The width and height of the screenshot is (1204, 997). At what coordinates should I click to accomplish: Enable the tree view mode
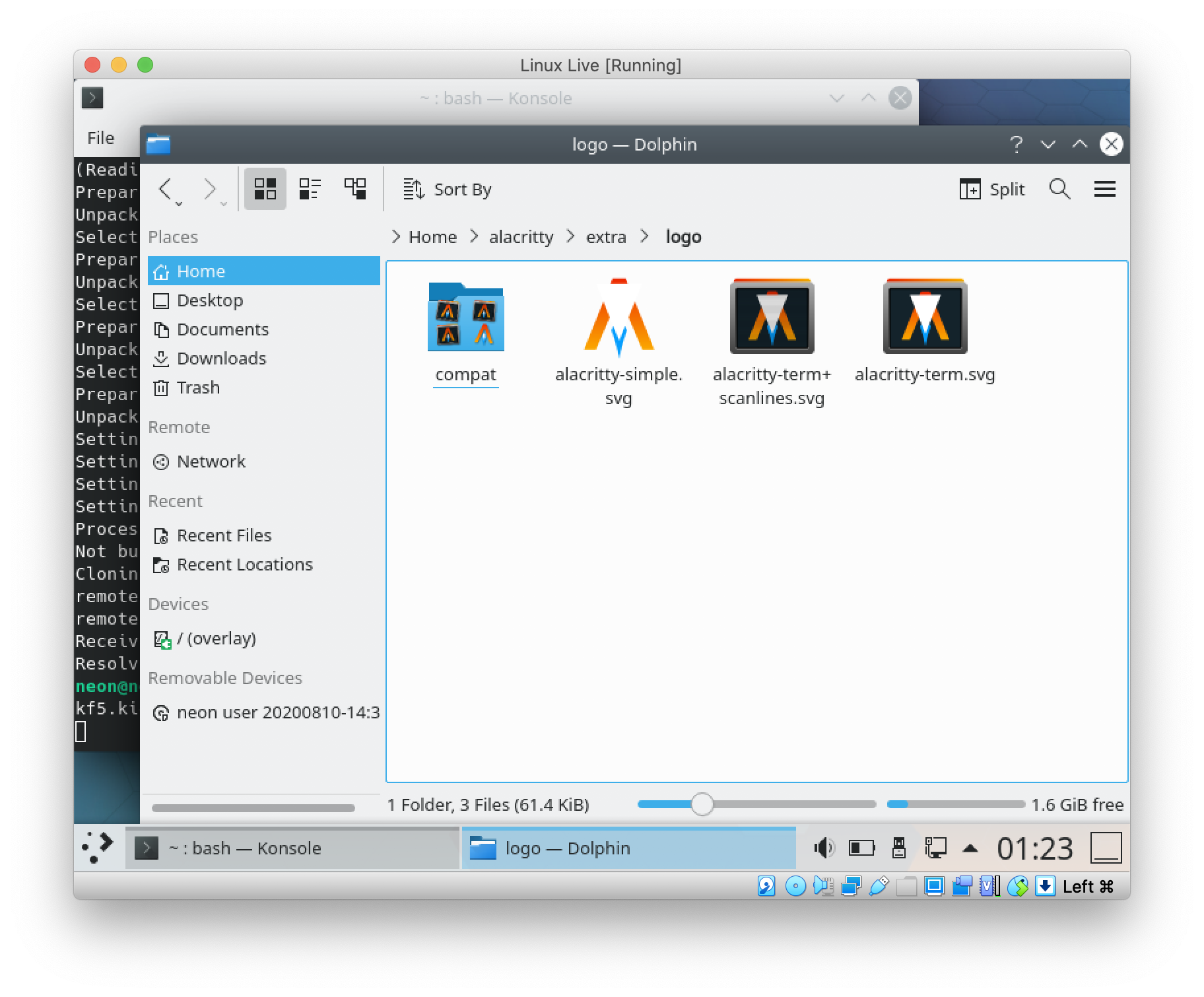tap(354, 189)
